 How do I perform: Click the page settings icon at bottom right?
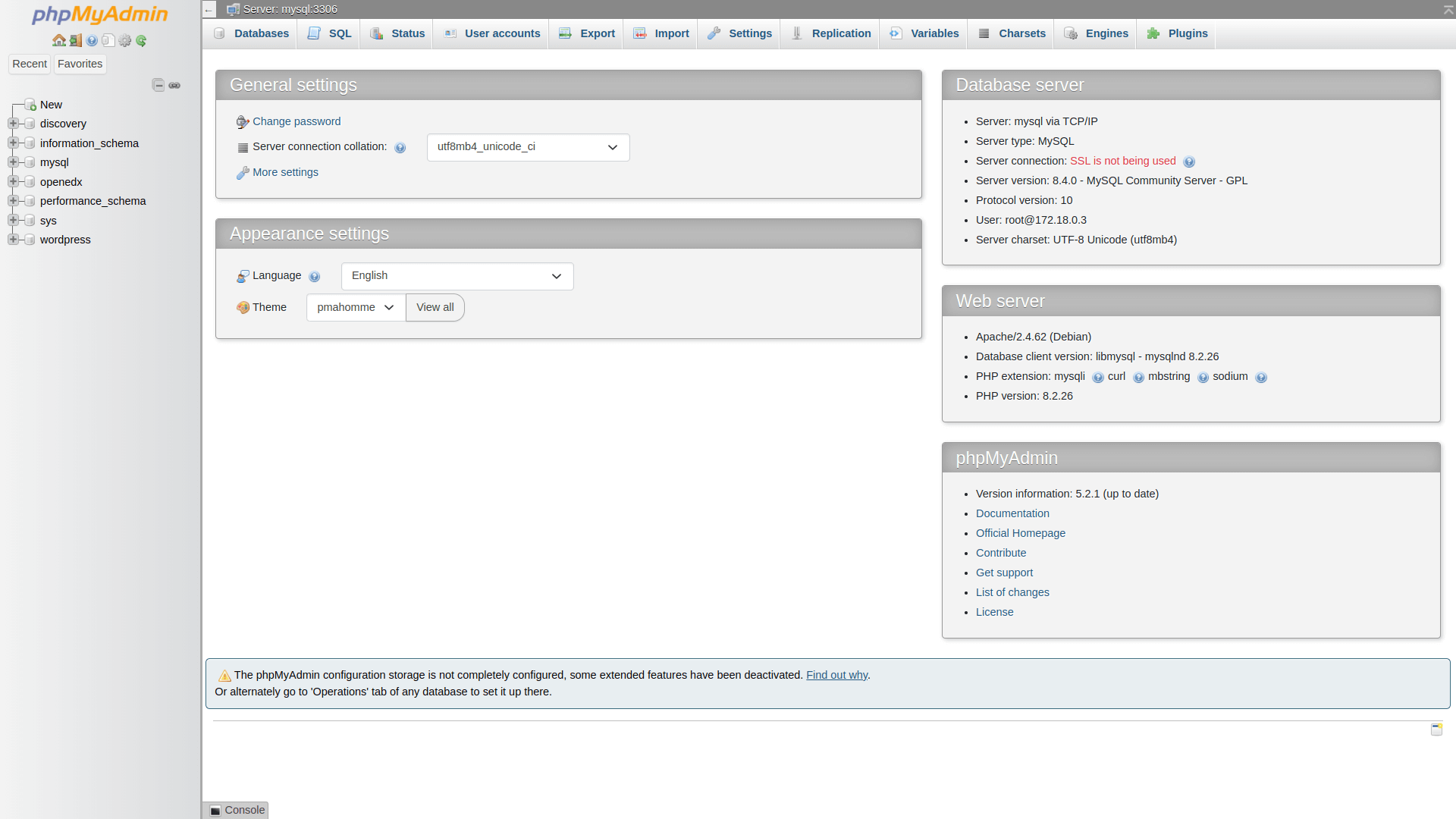tap(1436, 729)
